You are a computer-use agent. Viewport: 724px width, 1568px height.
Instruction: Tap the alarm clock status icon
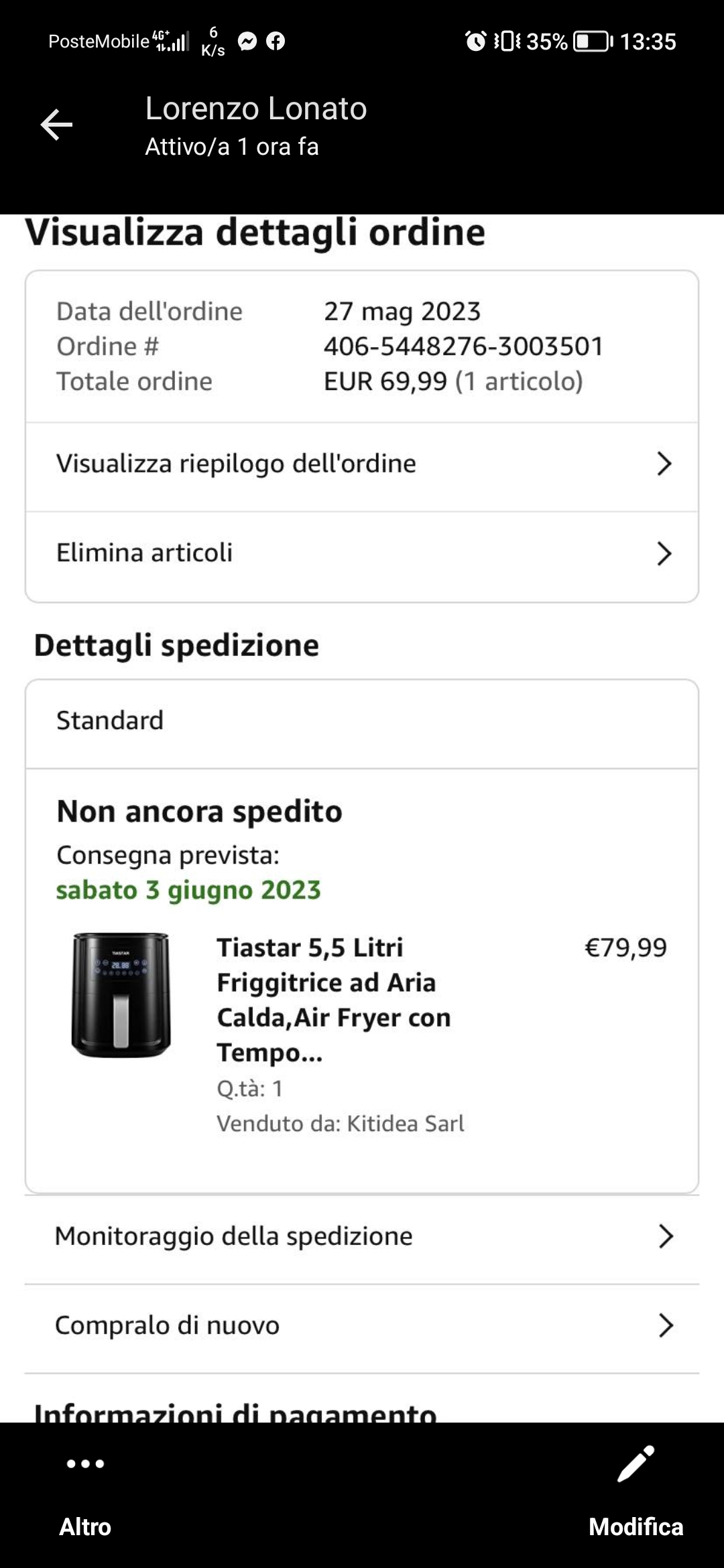click(475, 42)
